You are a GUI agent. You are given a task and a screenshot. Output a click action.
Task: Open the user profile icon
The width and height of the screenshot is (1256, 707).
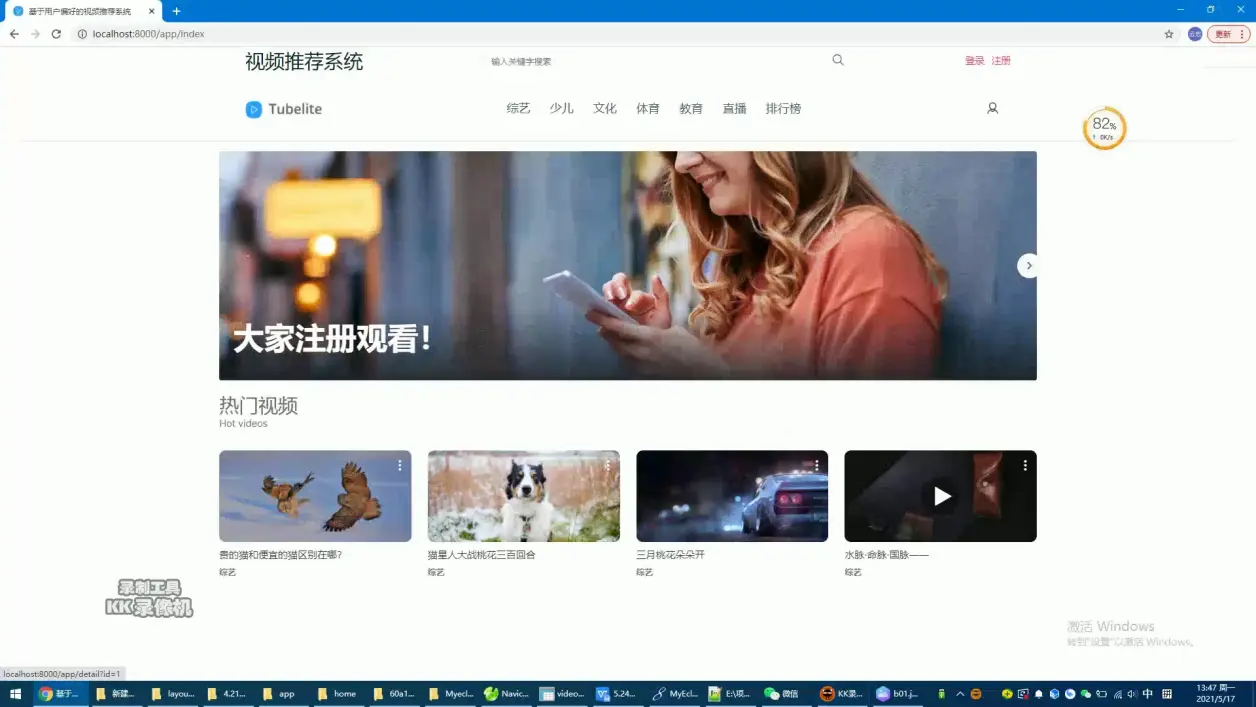tap(992, 108)
